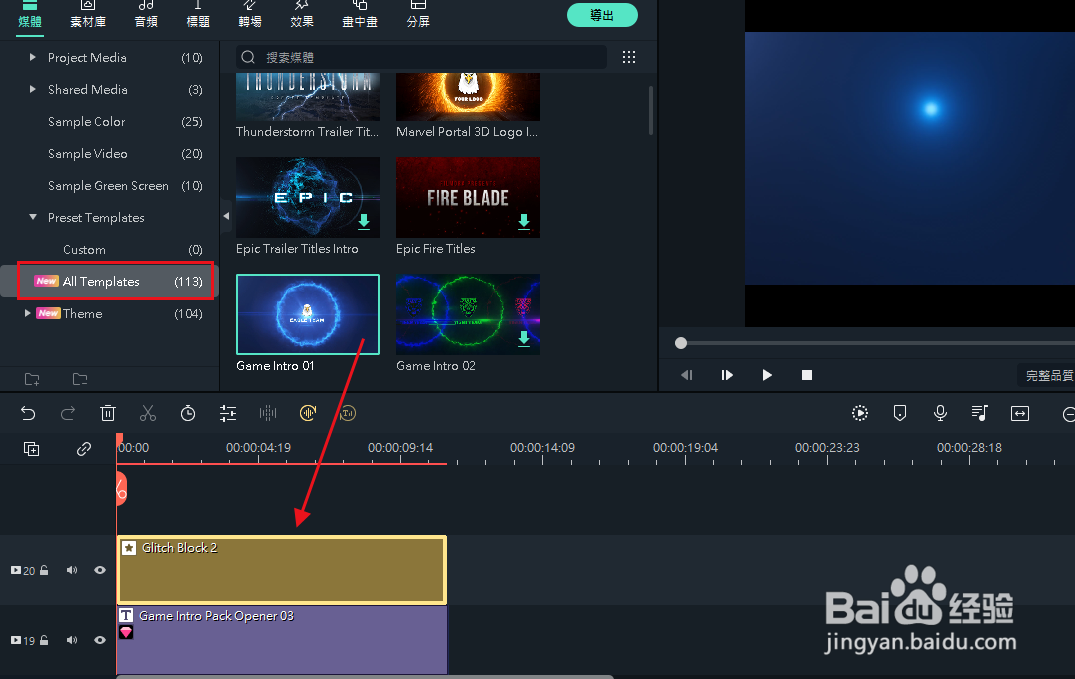Click the split scissors on the playhead
1075x679 pixels.
pyautogui.click(x=121, y=489)
